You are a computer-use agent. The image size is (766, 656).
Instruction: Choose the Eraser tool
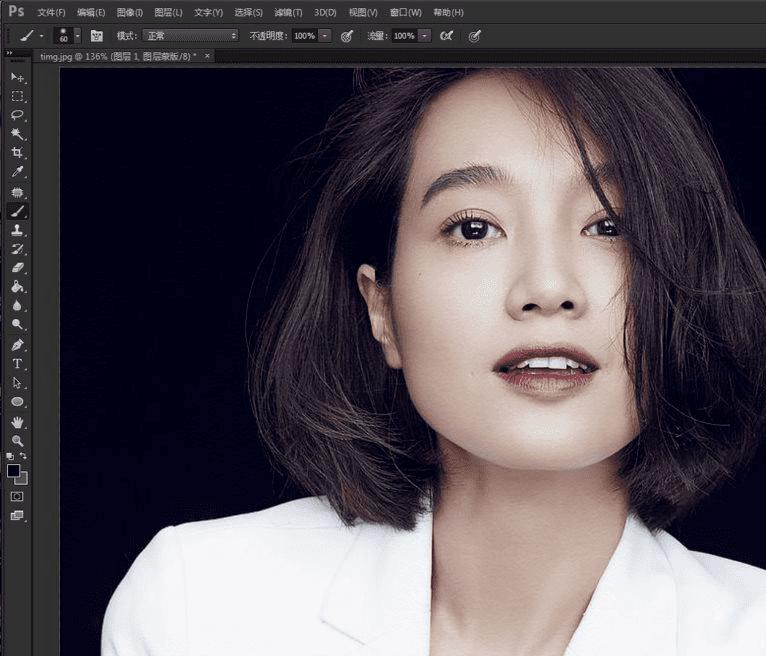[17, 268]
